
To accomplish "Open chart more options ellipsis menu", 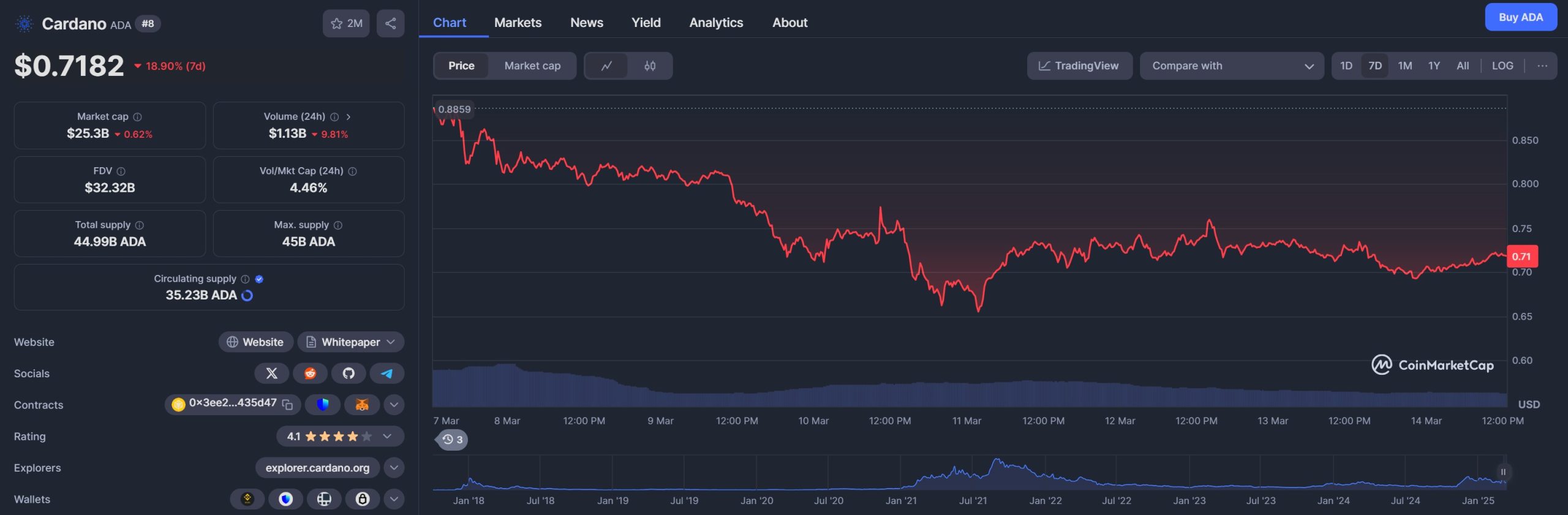I will 1542,66.
